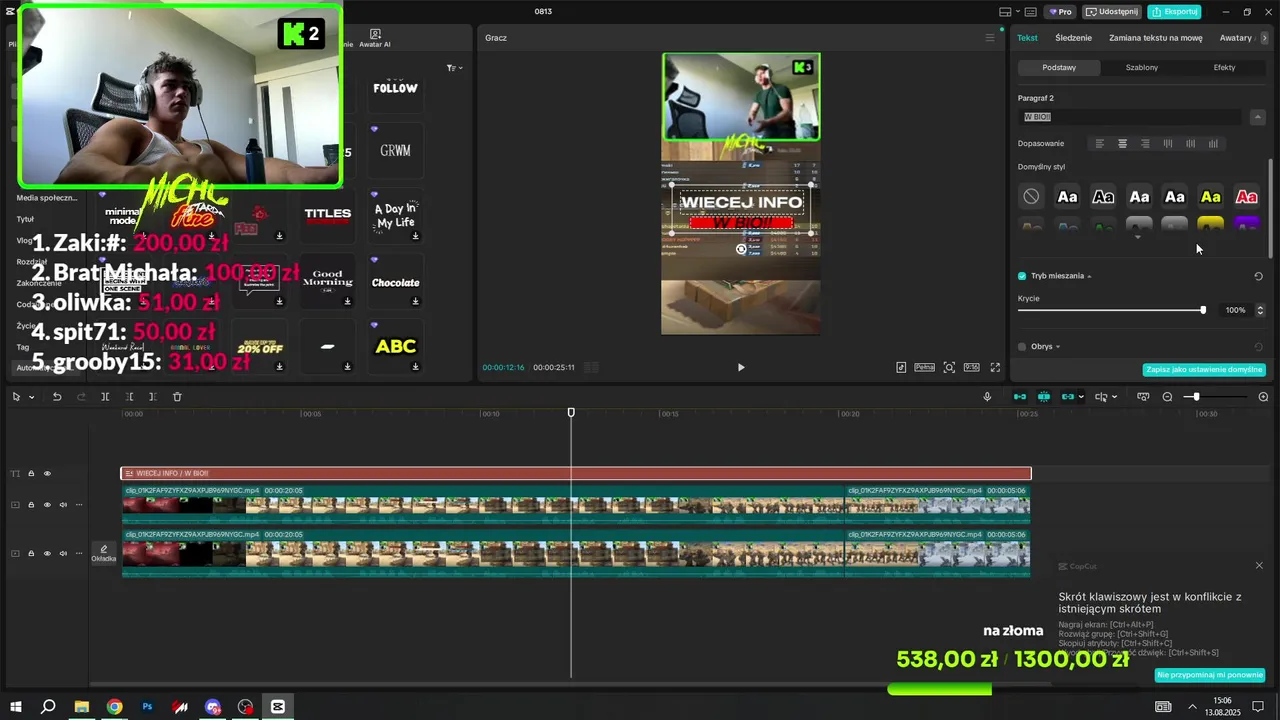Screen dimensions: 1280x720
Task: Enable the Obrys checkbox
Action: (1022, 347)
